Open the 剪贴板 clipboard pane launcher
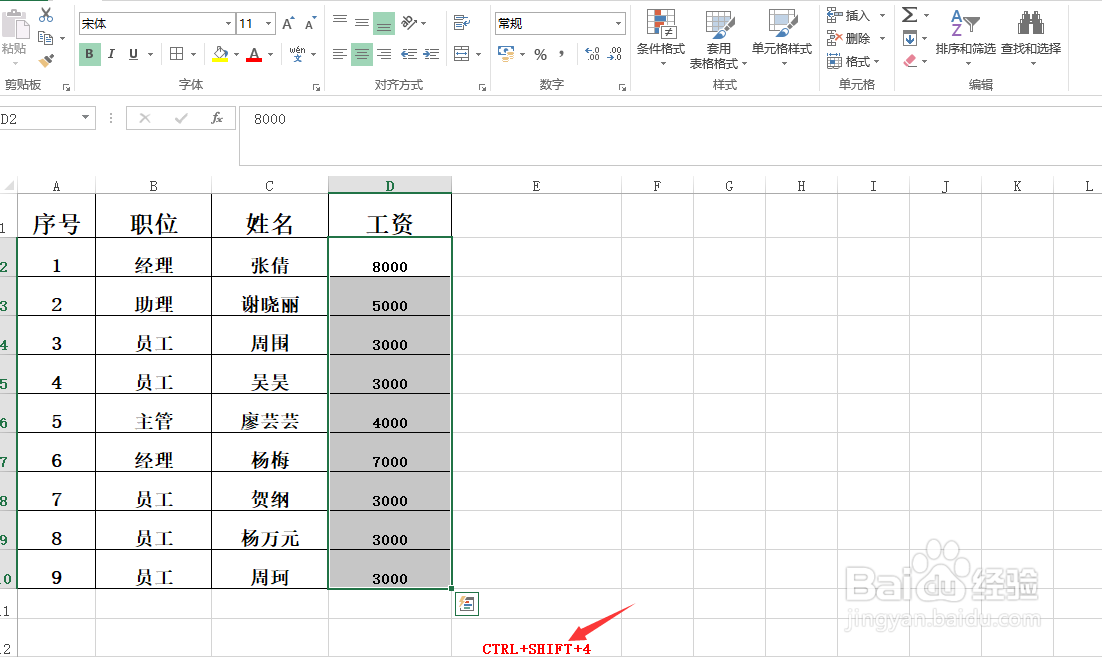This screenshot has height=657, width=1102. pyautogui.click(x=66, y=87)
